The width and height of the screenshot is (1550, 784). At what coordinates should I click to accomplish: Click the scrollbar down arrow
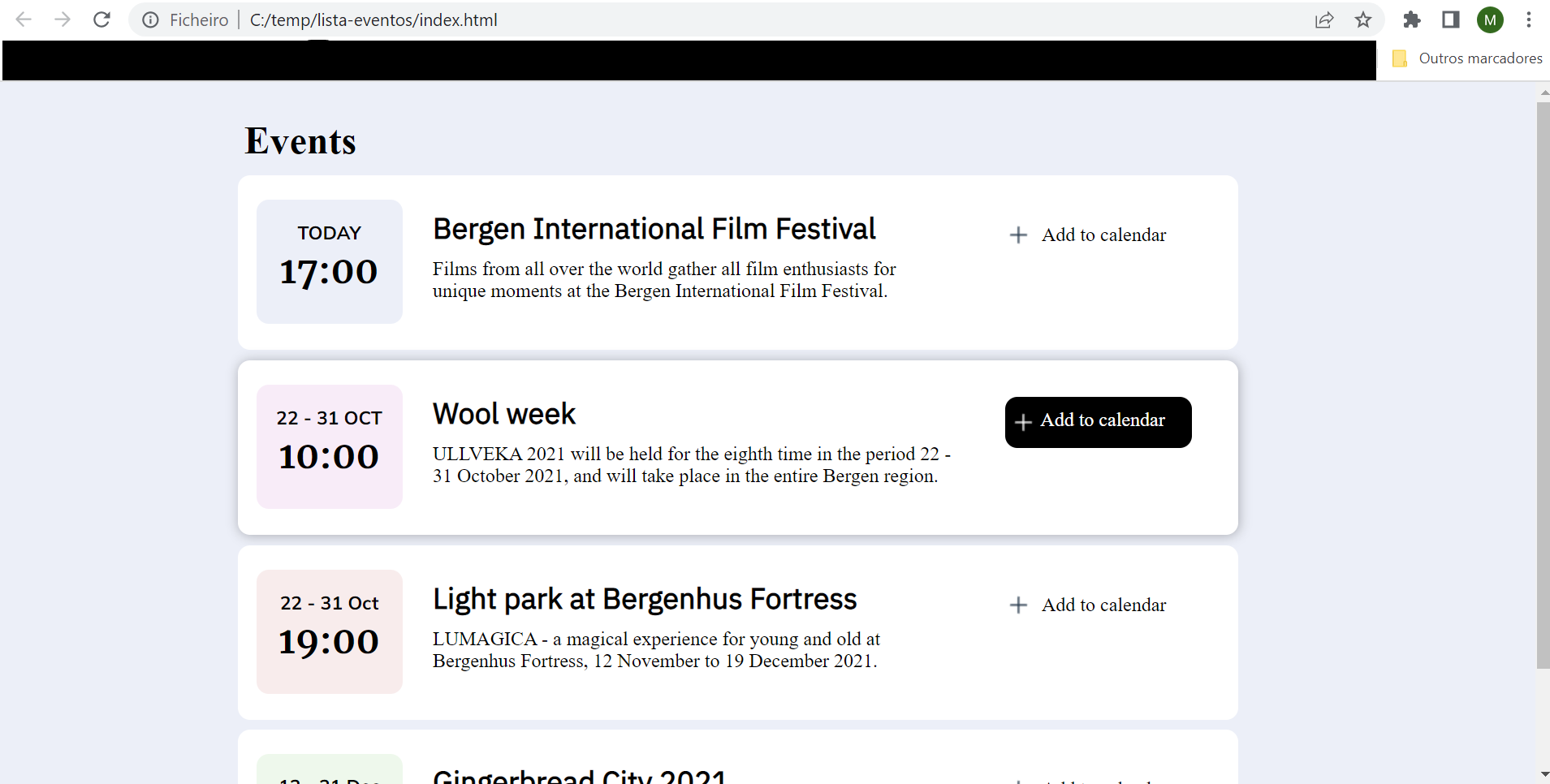click(x=1544, y=774)
